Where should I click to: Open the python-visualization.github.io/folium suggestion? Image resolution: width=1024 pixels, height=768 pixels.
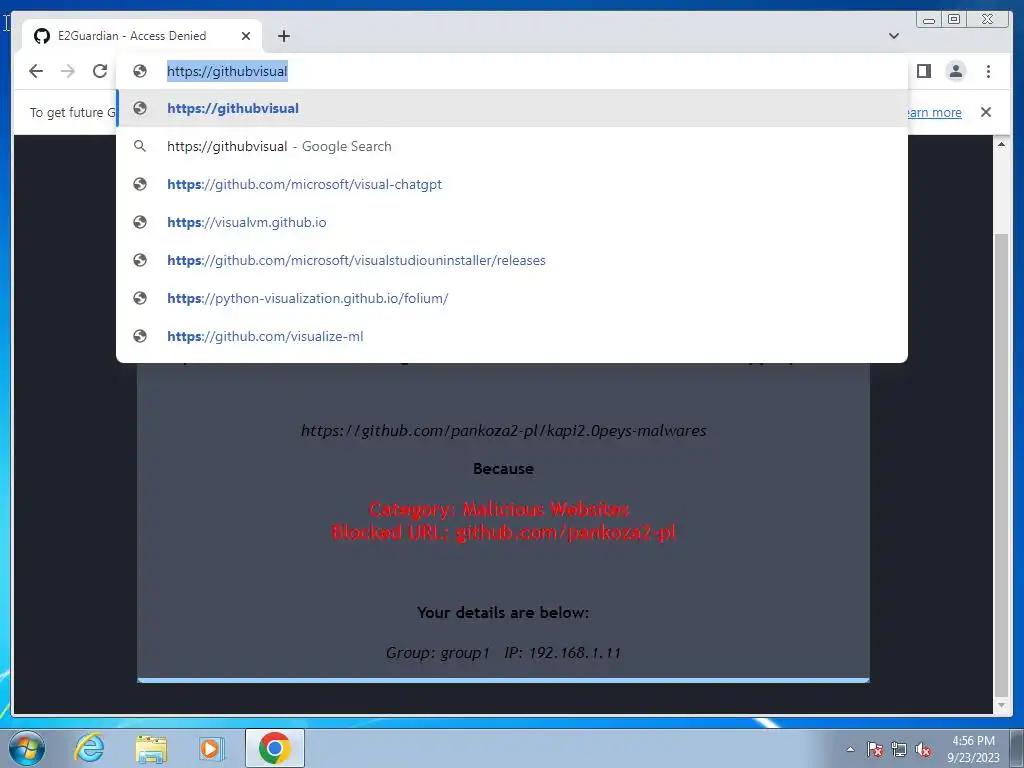[x=512, y=298]
